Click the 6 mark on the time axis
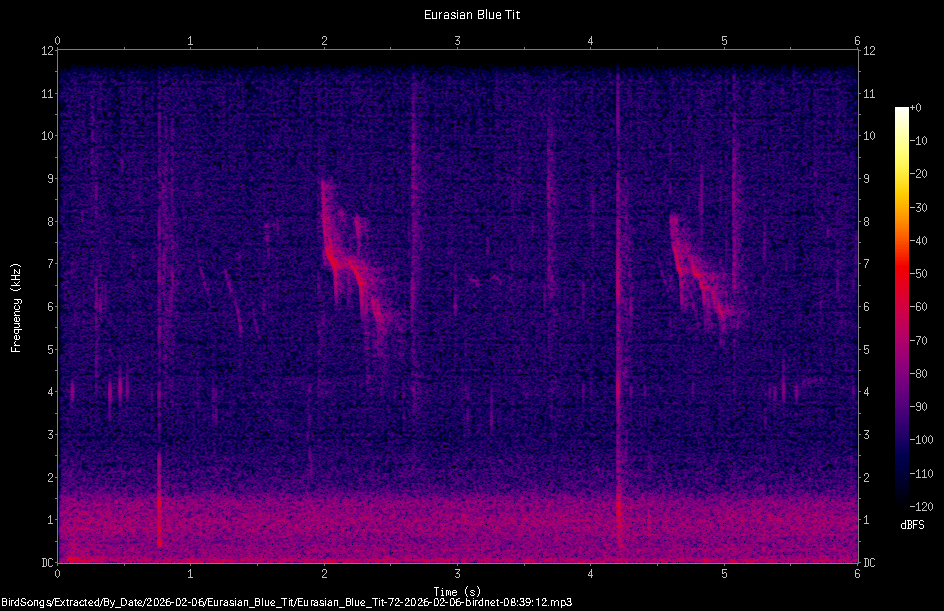The height and width of the screenshot is (611, 944). (x=857, y=573)
